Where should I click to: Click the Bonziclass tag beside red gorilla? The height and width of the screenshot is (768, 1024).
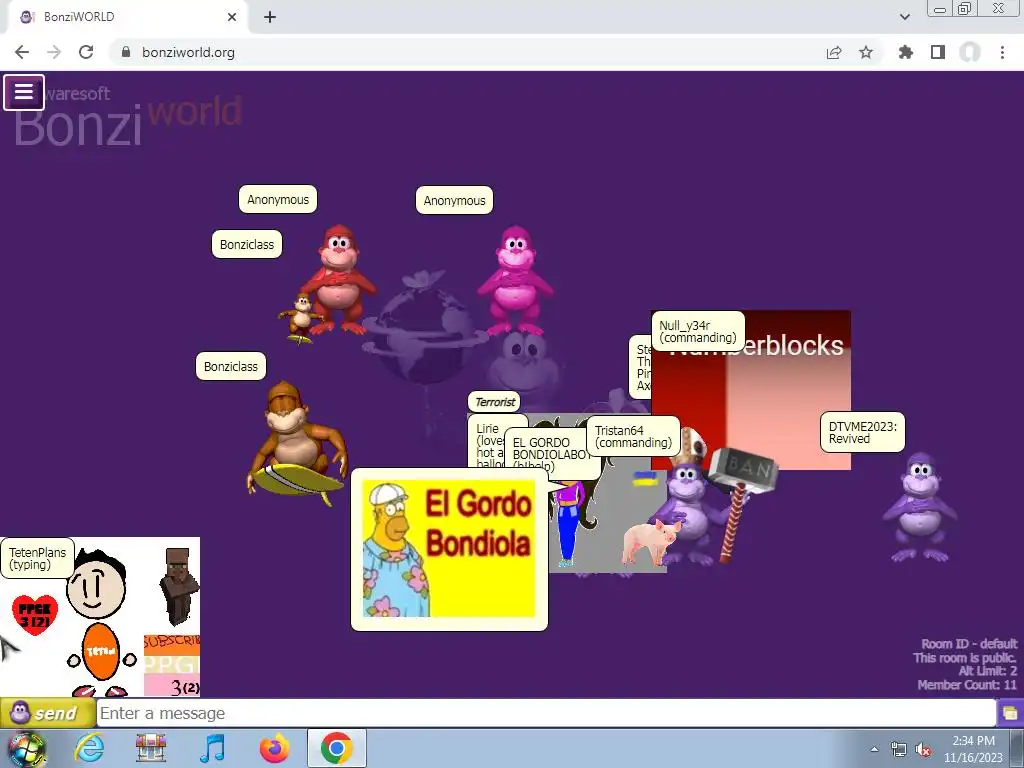tap(247, 244)
